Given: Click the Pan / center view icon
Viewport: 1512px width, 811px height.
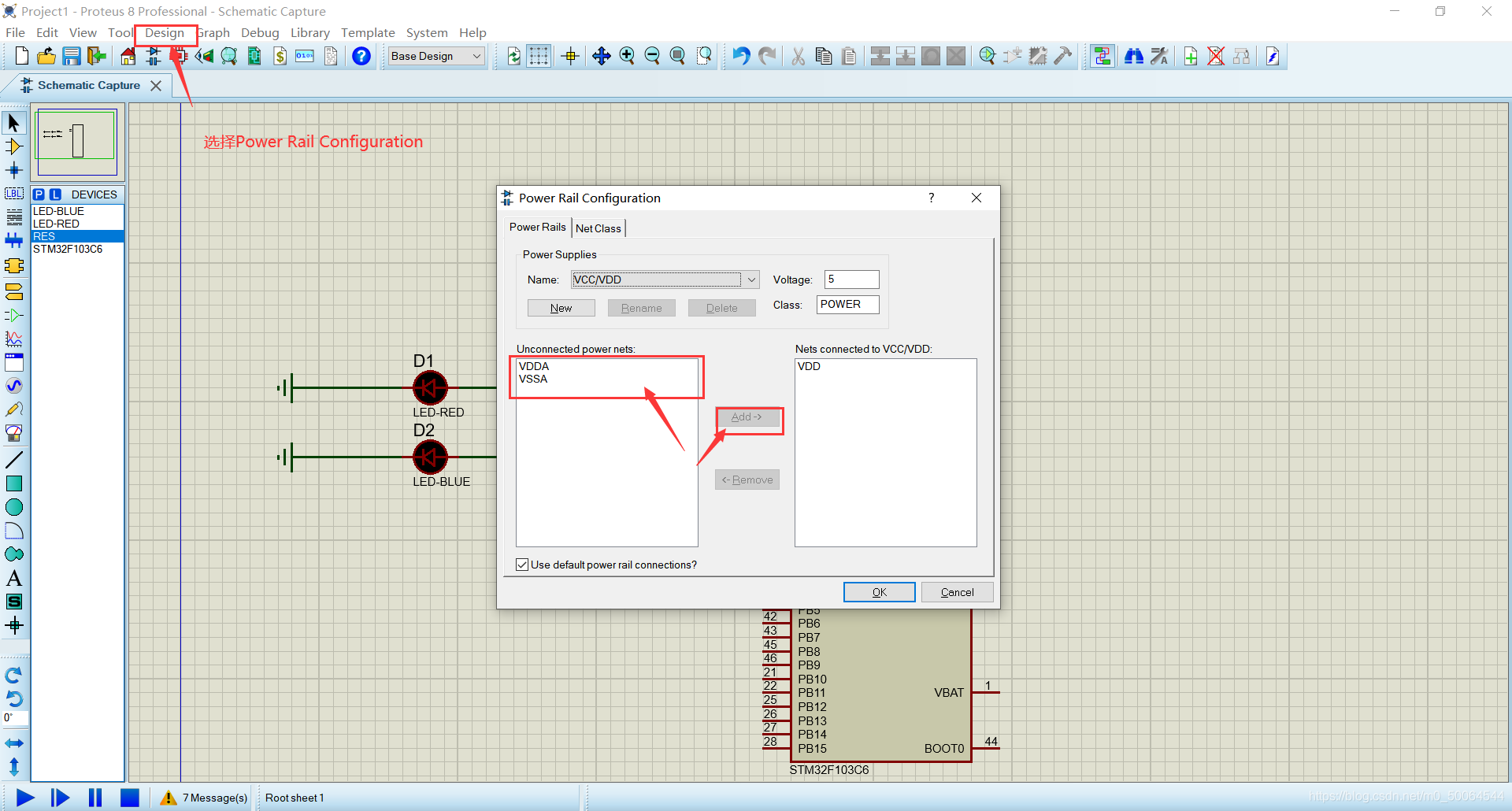Looking at the screenshot, I should pyautogui.click(x=602, y=56).
